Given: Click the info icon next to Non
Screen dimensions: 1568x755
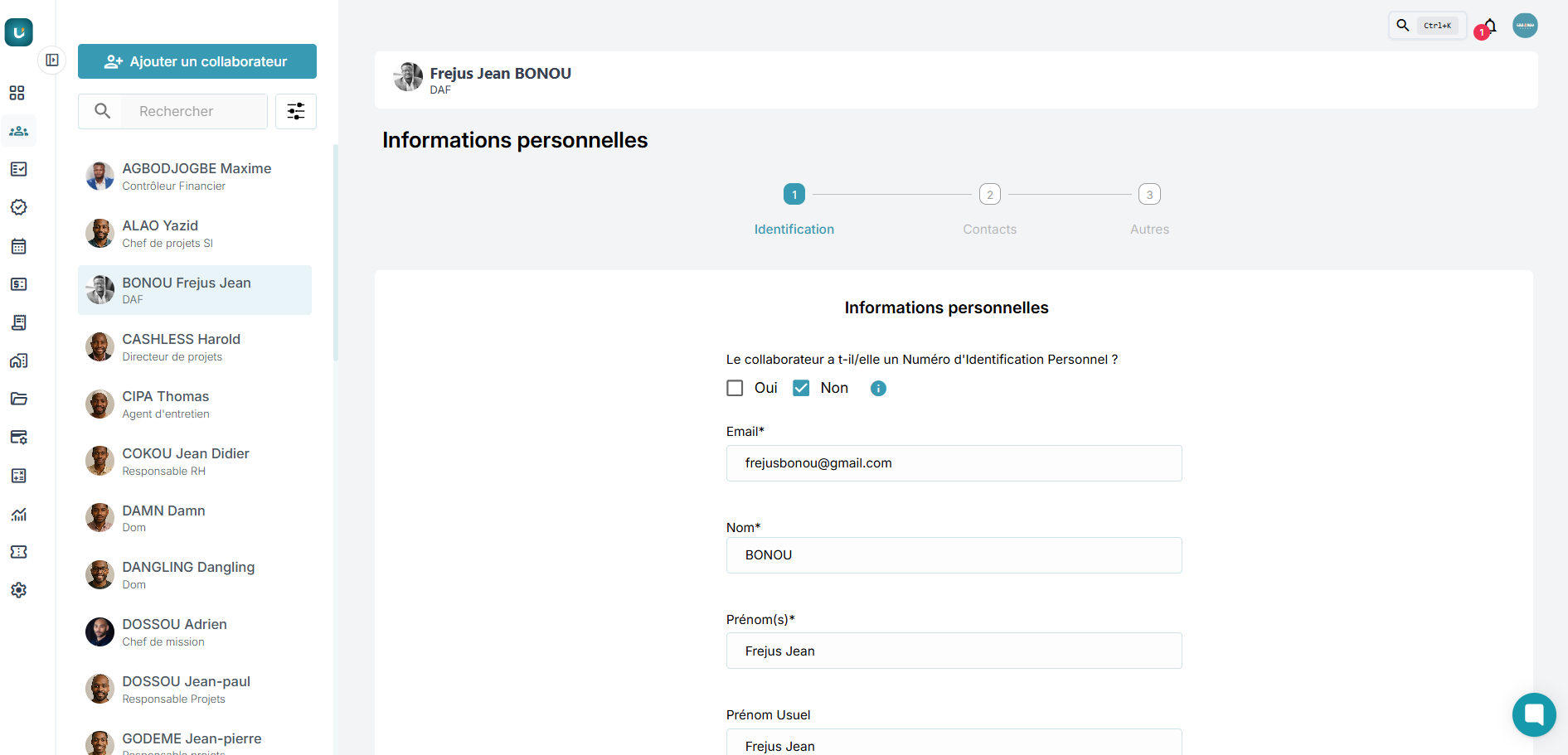Looking at the screenshot, I should [x=878, y=389].
